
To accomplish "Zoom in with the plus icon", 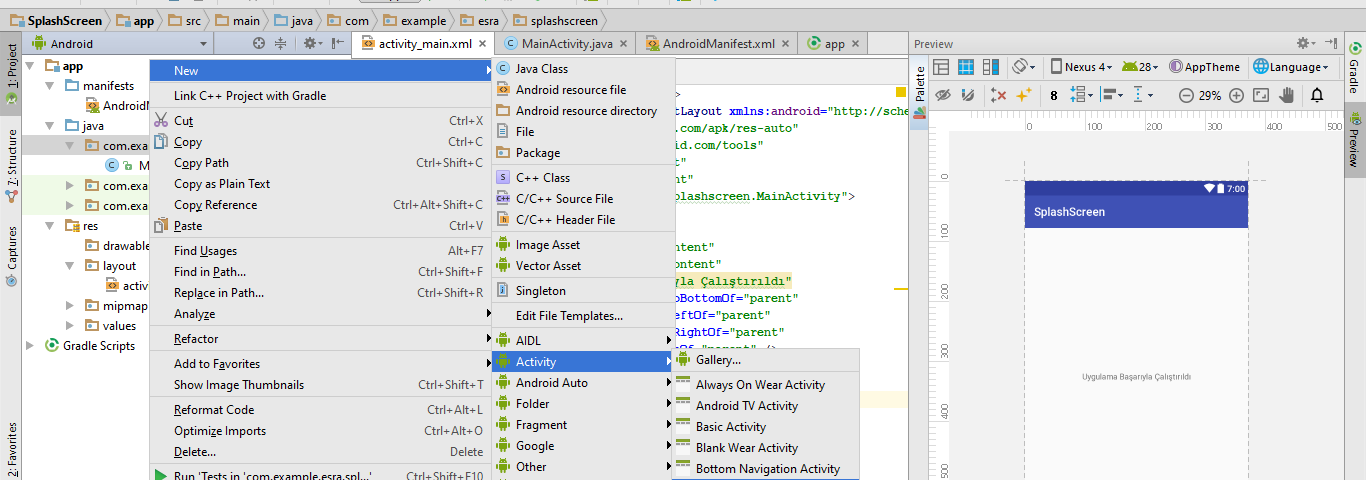I will point(1236,95).
